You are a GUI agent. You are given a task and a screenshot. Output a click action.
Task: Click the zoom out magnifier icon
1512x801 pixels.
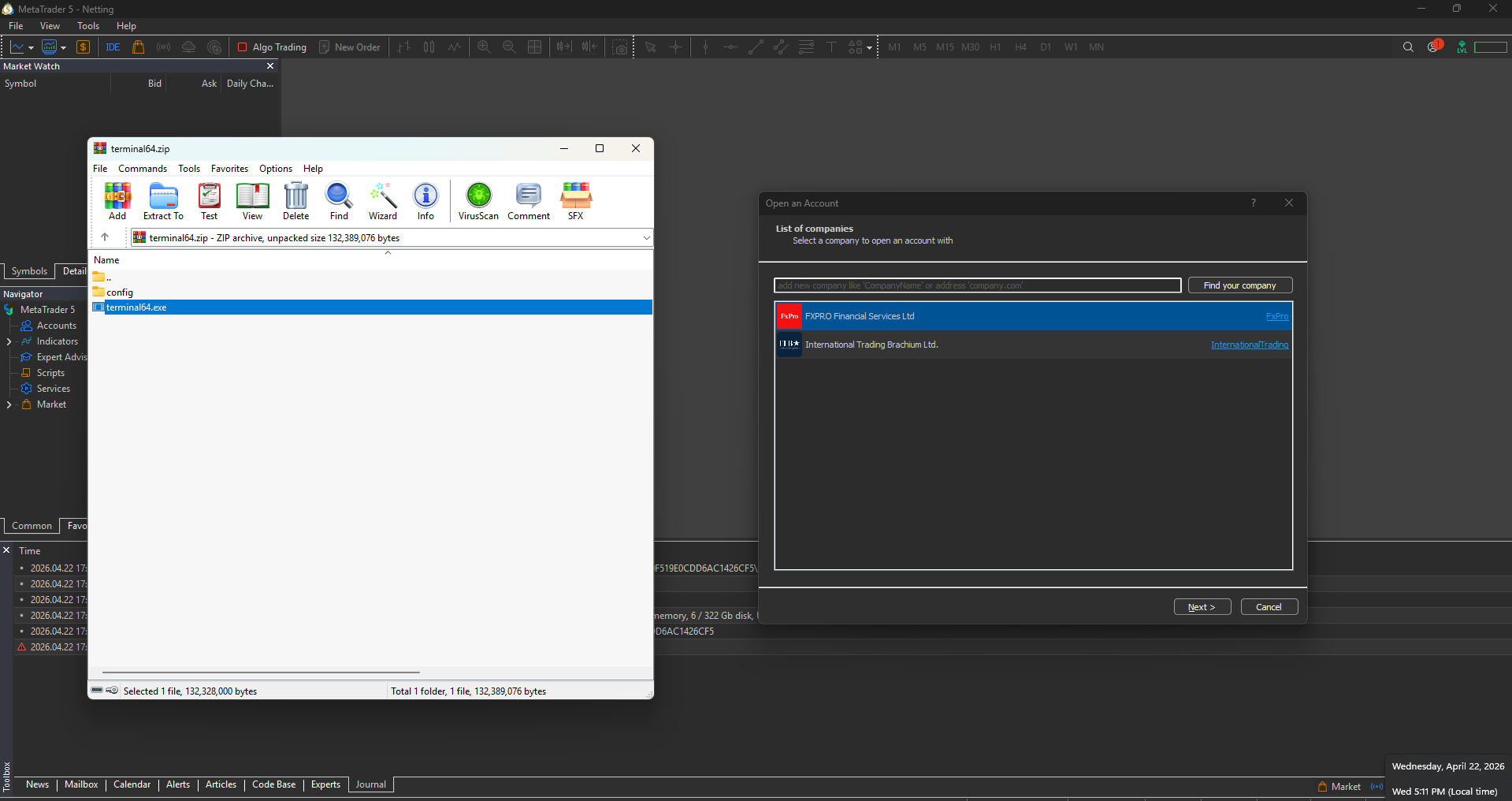click(509, 47)
